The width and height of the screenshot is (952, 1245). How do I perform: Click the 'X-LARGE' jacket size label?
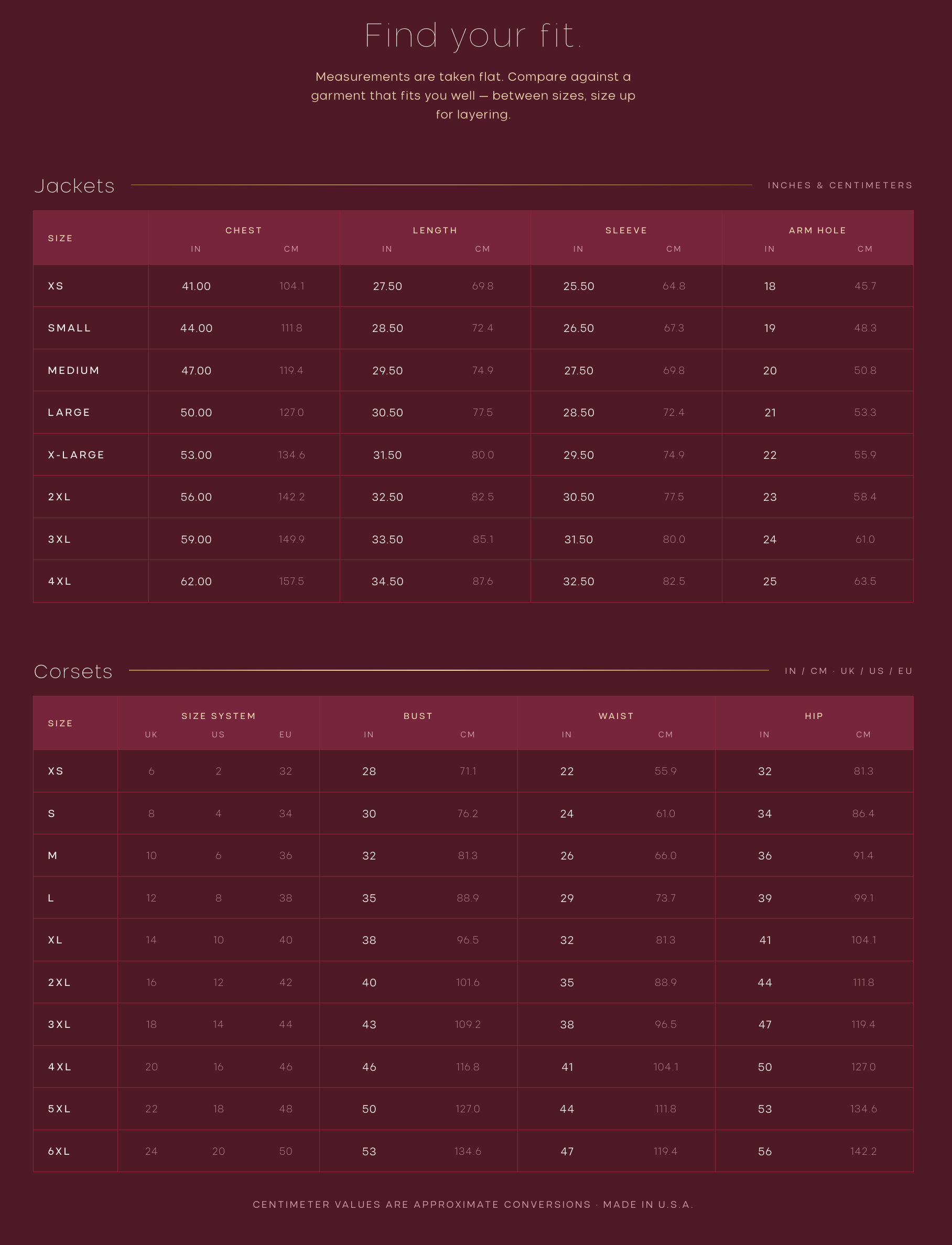click(x=76, y=455)
